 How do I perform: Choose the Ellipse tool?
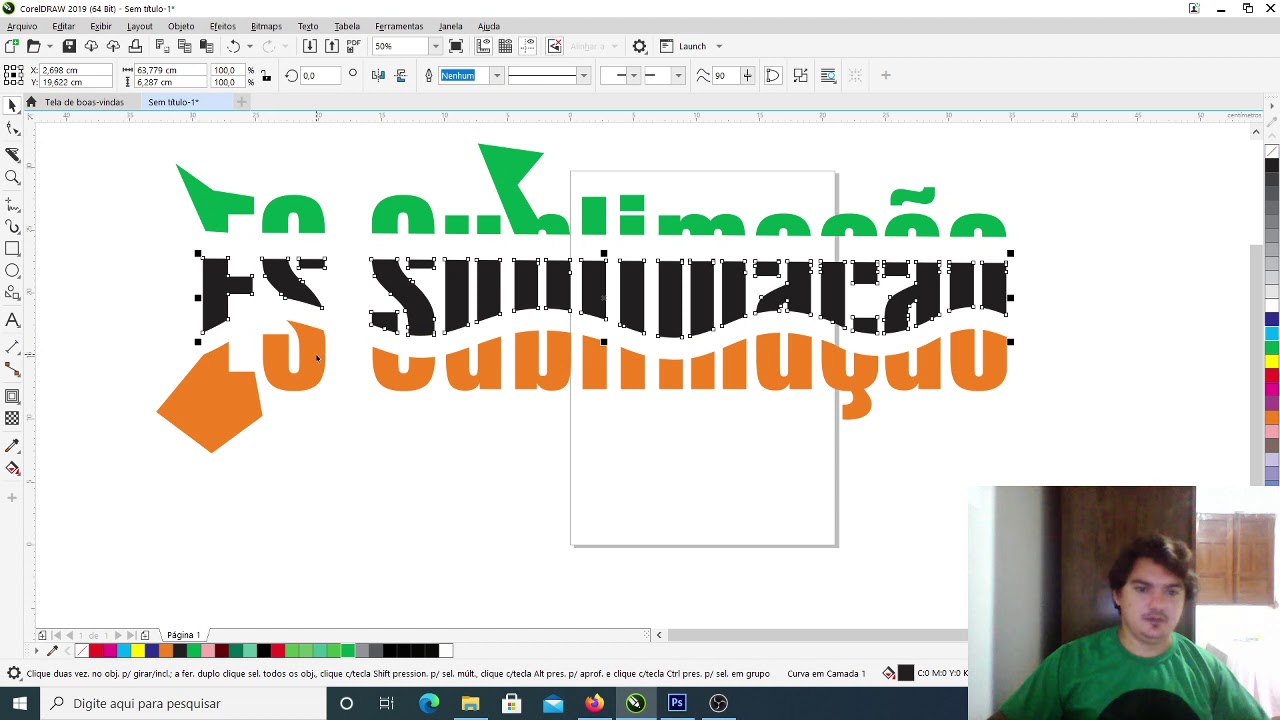click(12, 271)
